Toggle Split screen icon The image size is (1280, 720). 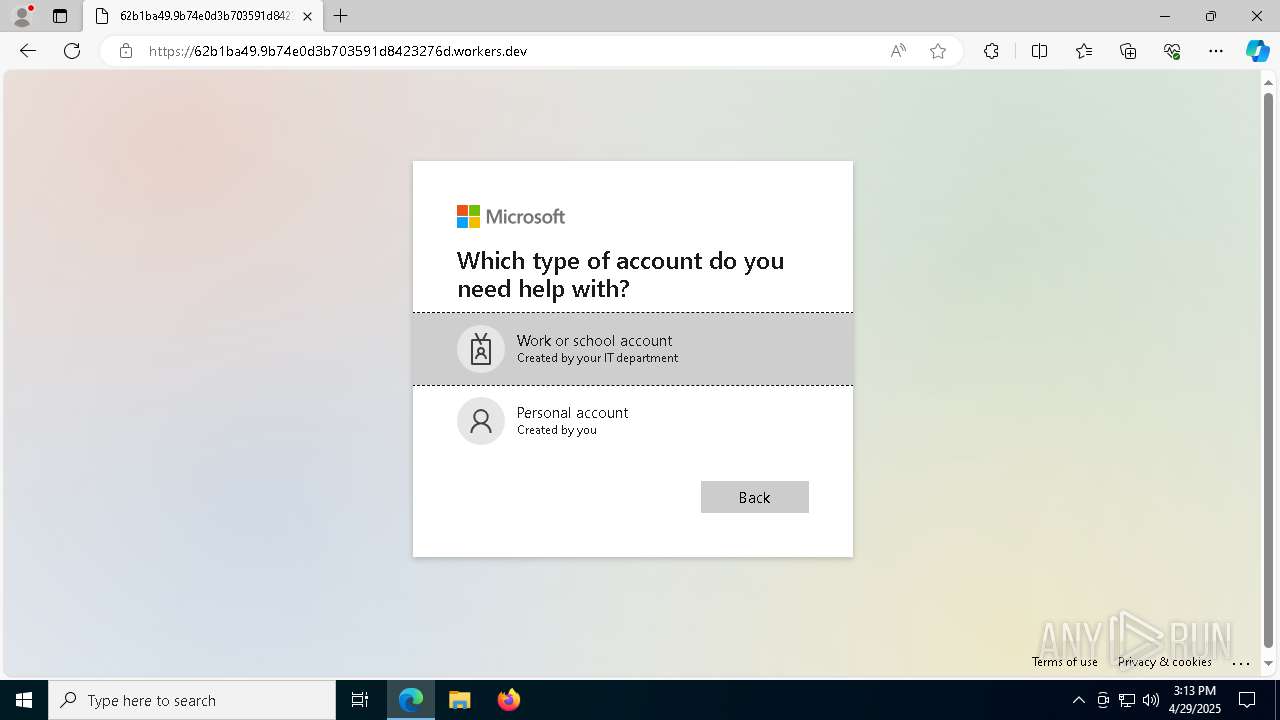point(1039,51)
